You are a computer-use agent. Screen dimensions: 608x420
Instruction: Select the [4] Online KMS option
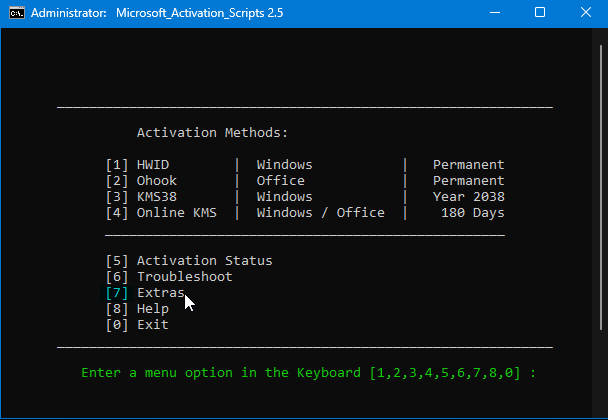[x=161, y=213]
